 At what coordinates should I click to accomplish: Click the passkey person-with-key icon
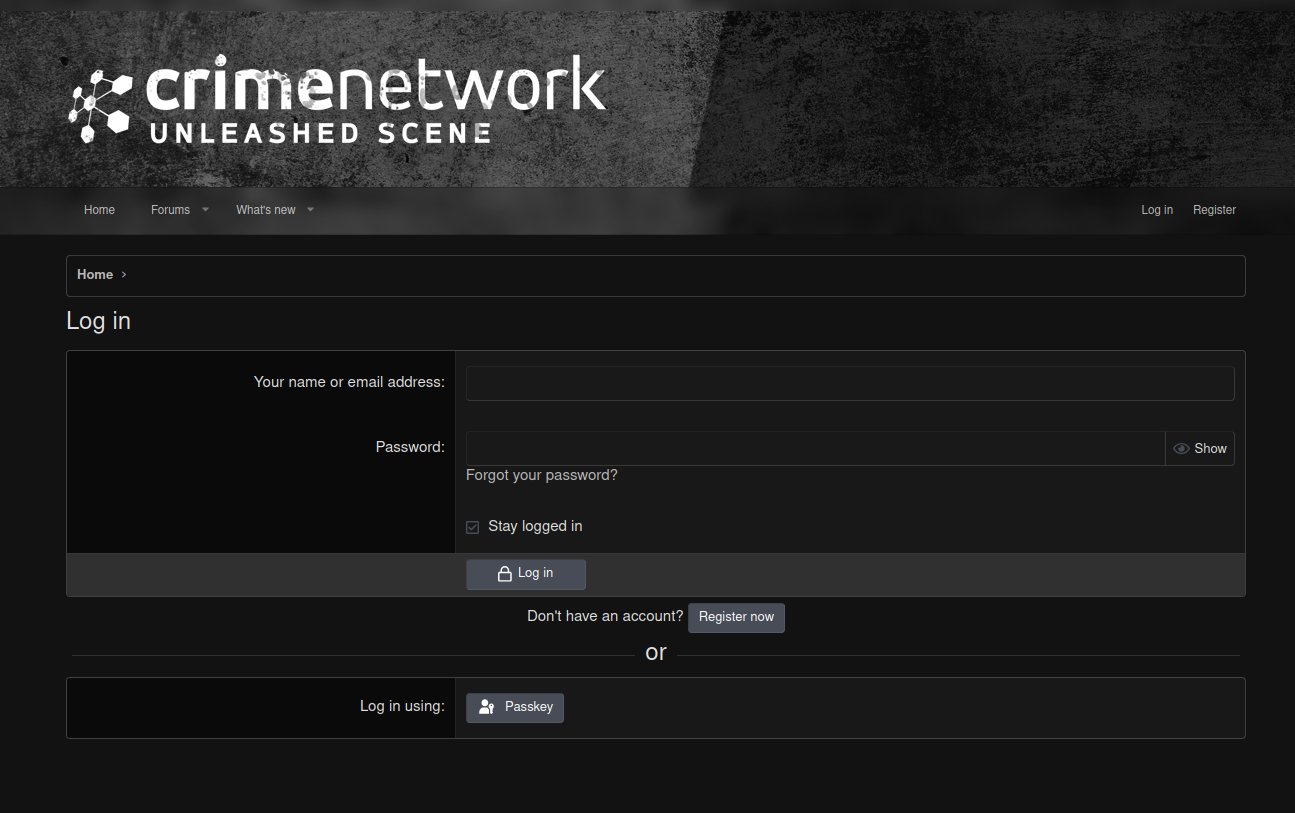[486, 707]
